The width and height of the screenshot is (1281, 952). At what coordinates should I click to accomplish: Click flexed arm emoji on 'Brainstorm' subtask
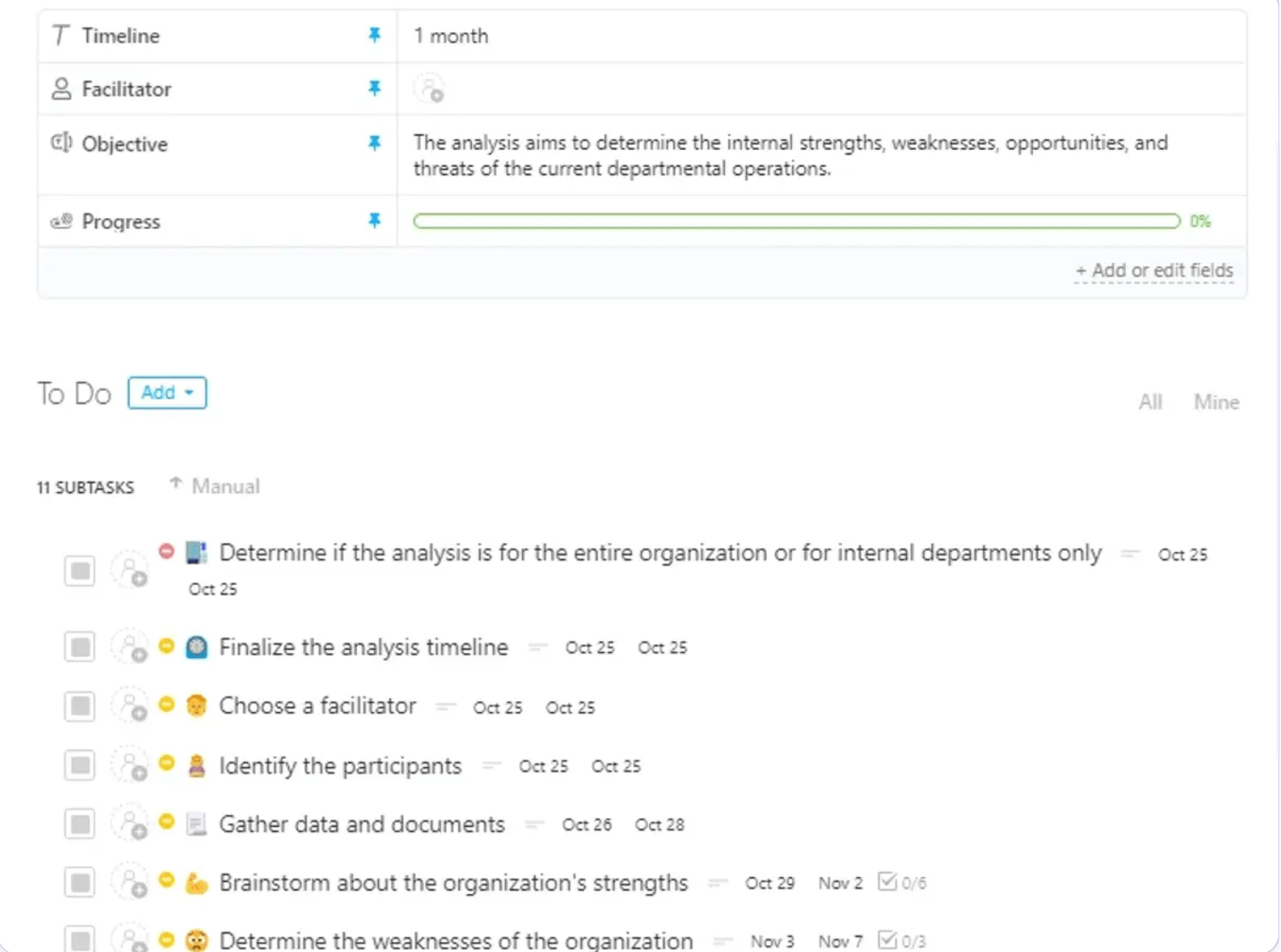tap(197, 883)
